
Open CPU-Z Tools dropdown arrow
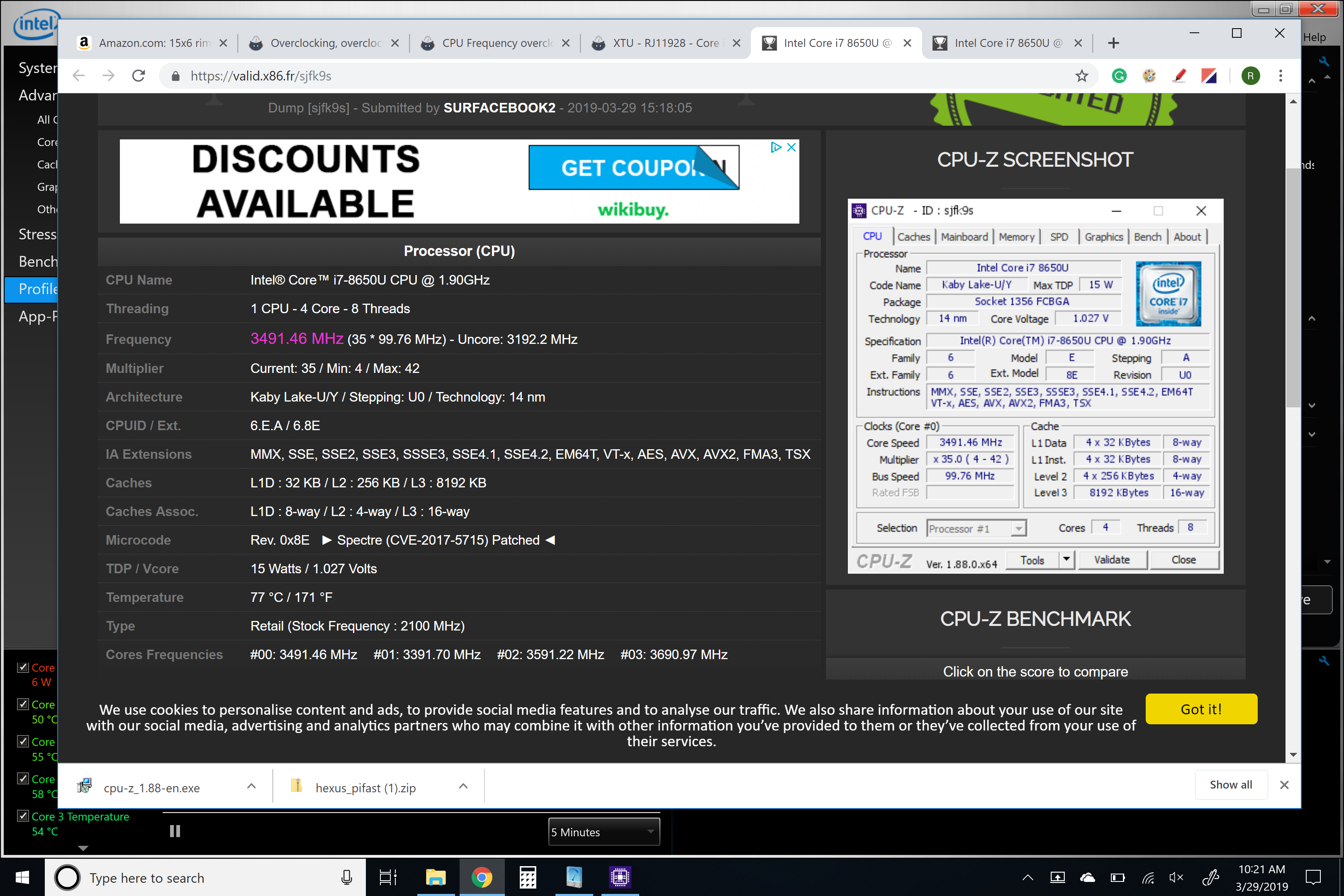coord(1066,560)
